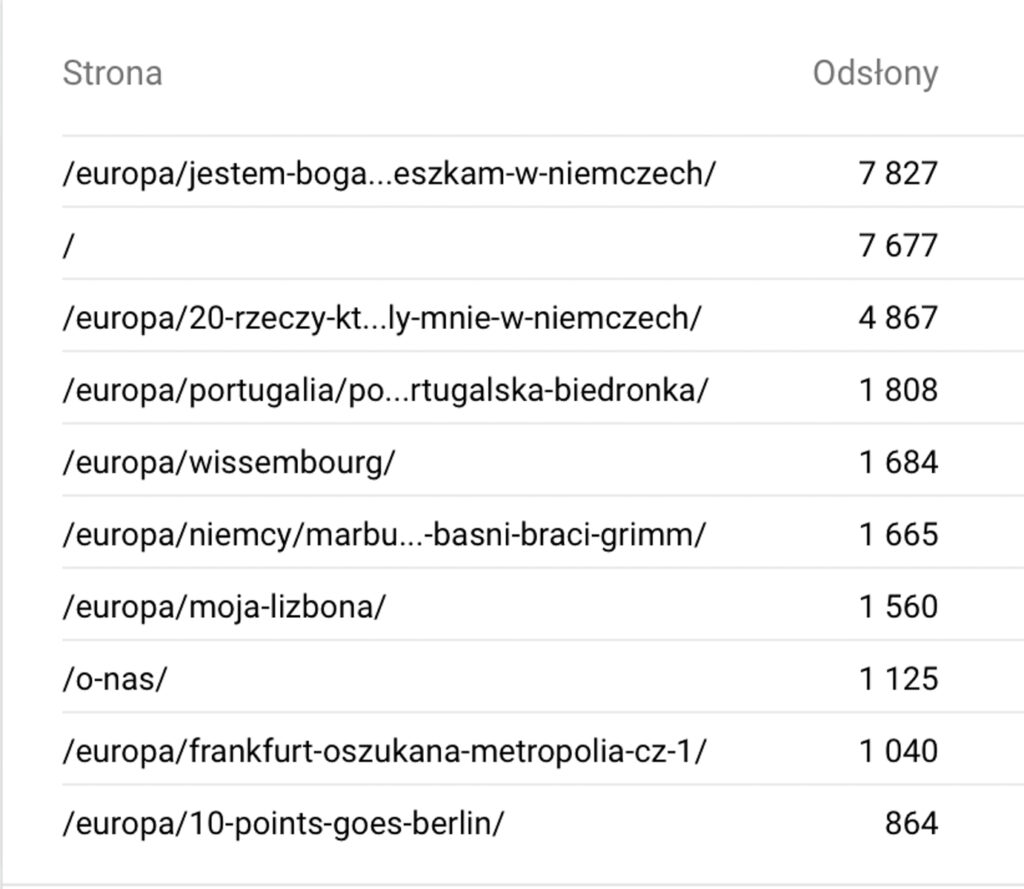
Task: Open the jestem-boga...eszkam-w-niemczech page link
Action: (389, 174)
